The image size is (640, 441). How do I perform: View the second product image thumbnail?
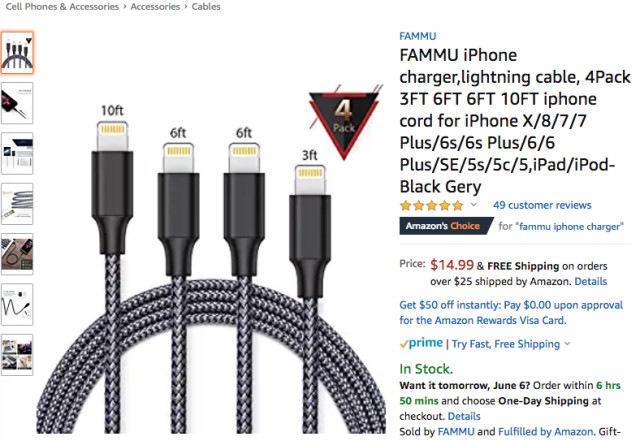pos(17,103)
